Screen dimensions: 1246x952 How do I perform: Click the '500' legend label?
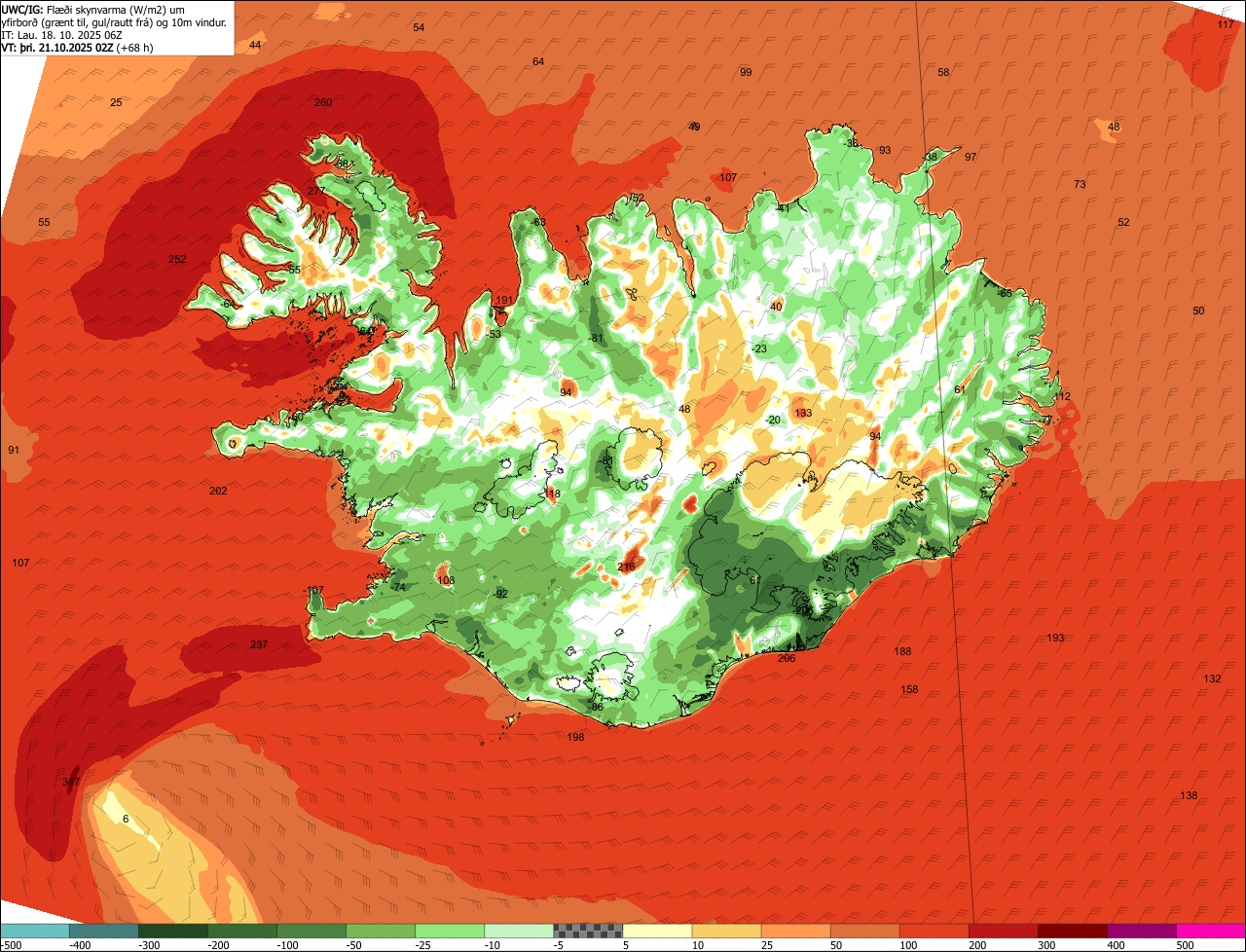[x=1185, y=945]
